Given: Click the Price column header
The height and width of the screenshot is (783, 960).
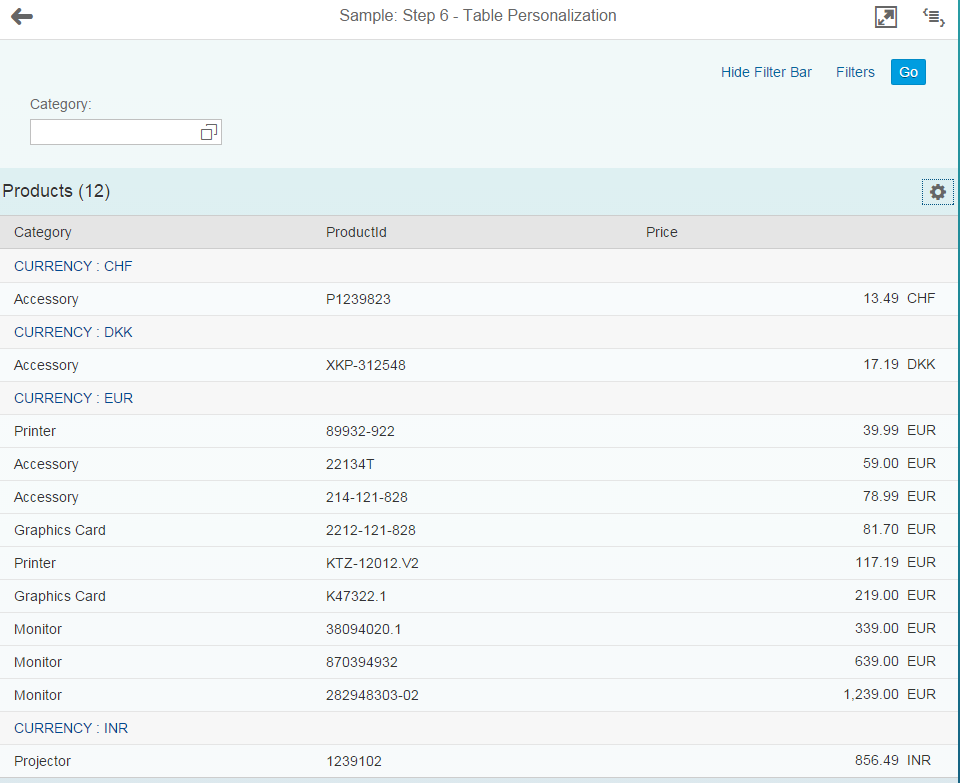Looking at the screenshot, I should (661, 232).
